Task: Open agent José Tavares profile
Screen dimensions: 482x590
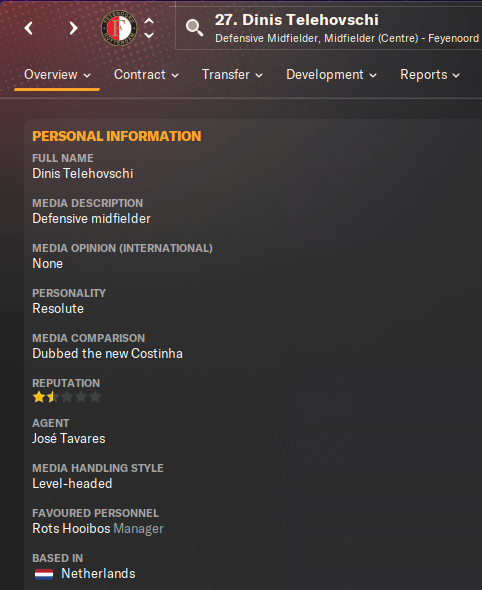Action: point(69,438)
